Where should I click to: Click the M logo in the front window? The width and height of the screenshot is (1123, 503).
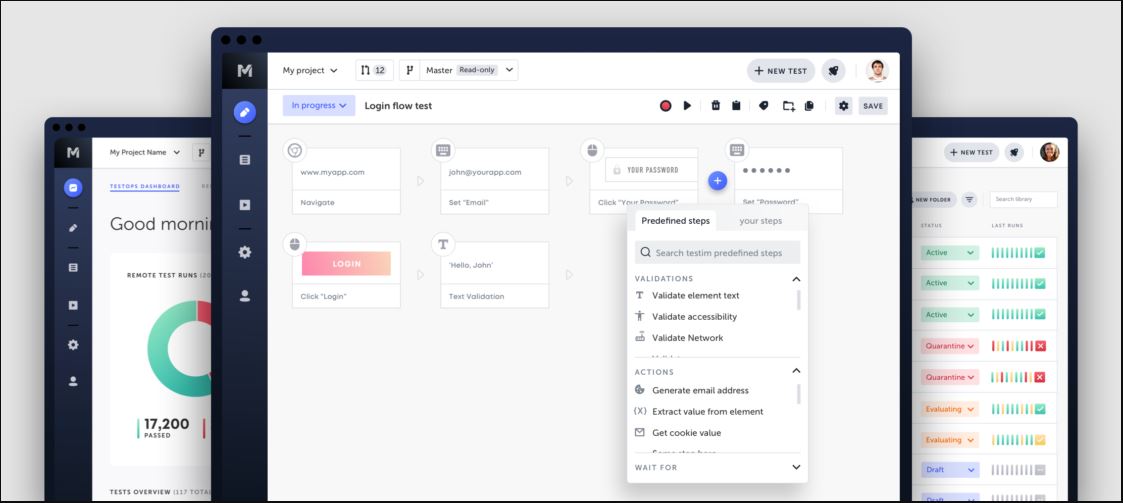pos(245,70)
